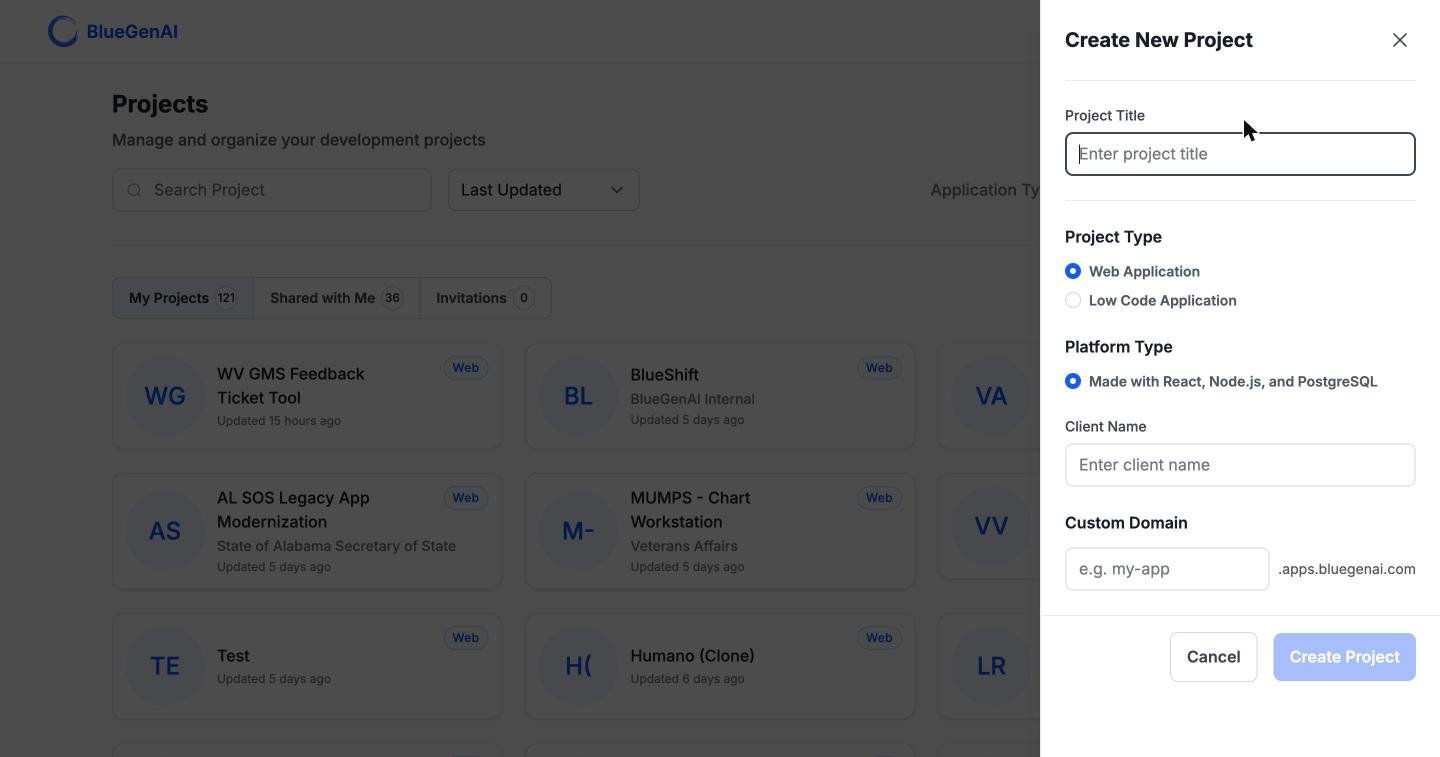
Task: Click the .apps.bluegenai.com suffix text
Action: [x=1347, y=569]
